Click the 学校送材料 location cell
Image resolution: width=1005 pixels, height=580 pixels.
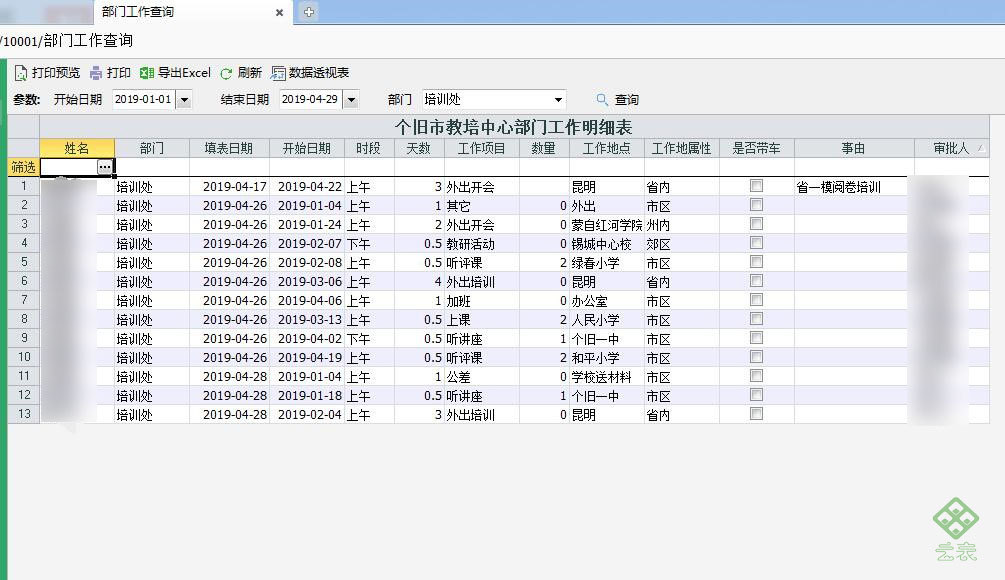pos(606,377)
